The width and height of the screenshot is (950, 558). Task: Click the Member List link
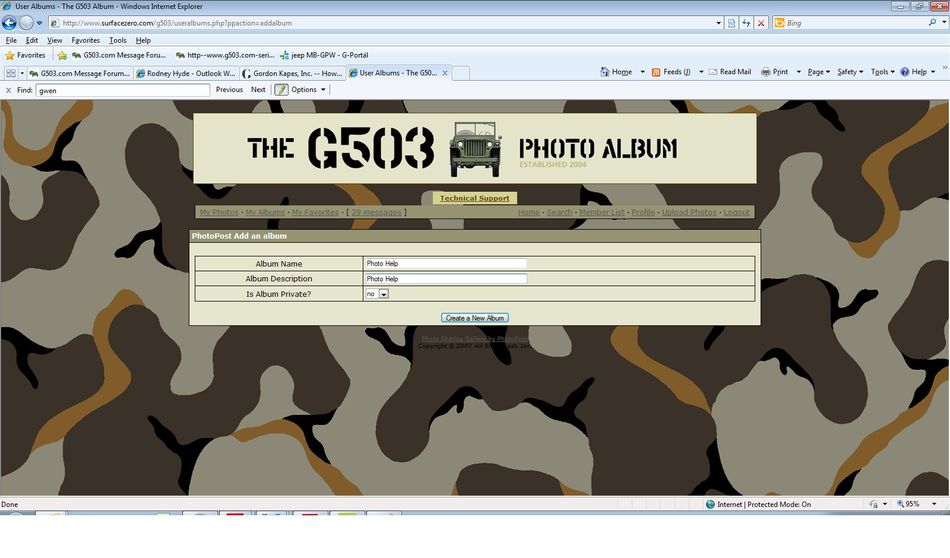point(602,212)
